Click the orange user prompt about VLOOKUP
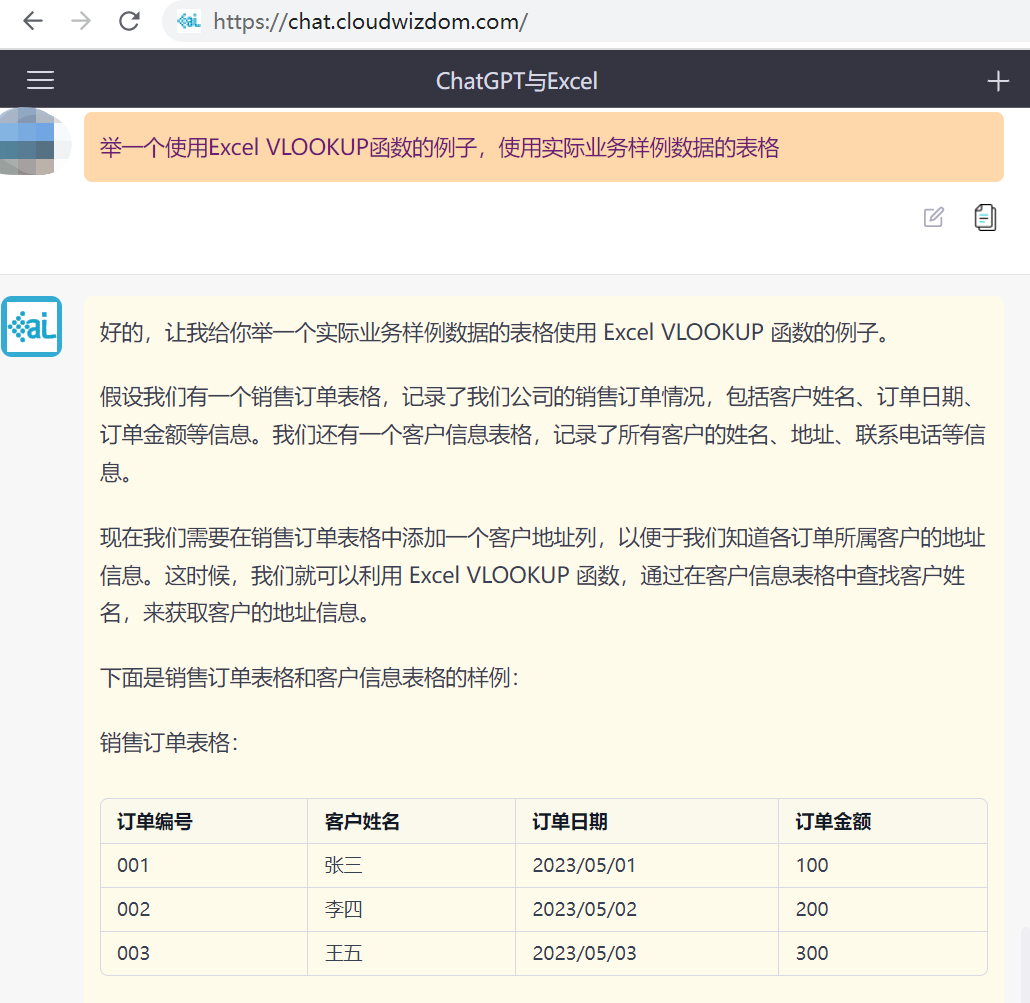The width and height of the screenshot is (1030, 1003). coord(543,147)
